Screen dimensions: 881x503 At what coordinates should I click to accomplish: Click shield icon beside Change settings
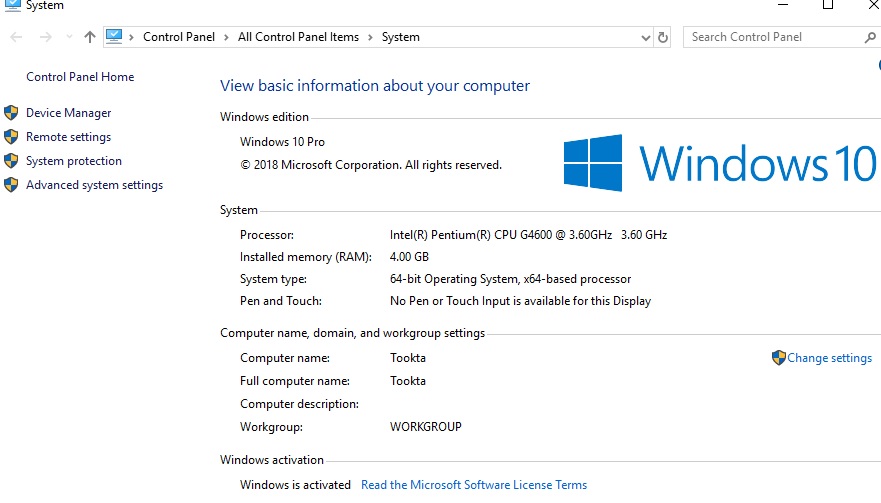point(779,357)
